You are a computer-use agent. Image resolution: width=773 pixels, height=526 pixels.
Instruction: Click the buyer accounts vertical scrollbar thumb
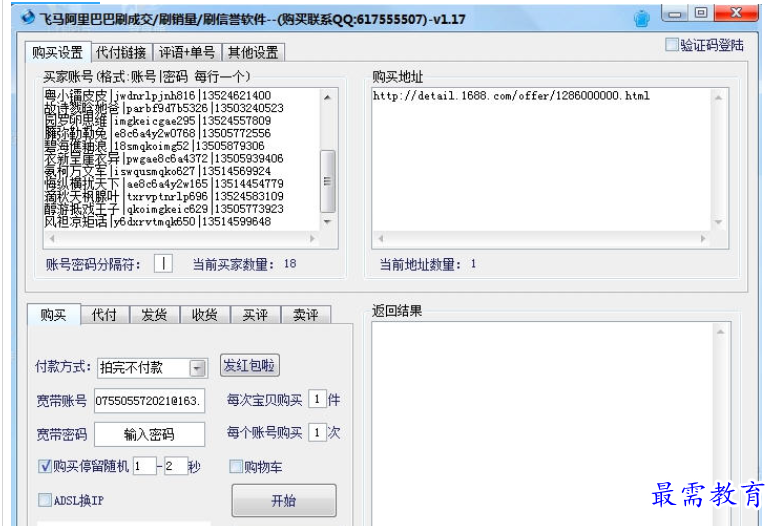(328, 181)
